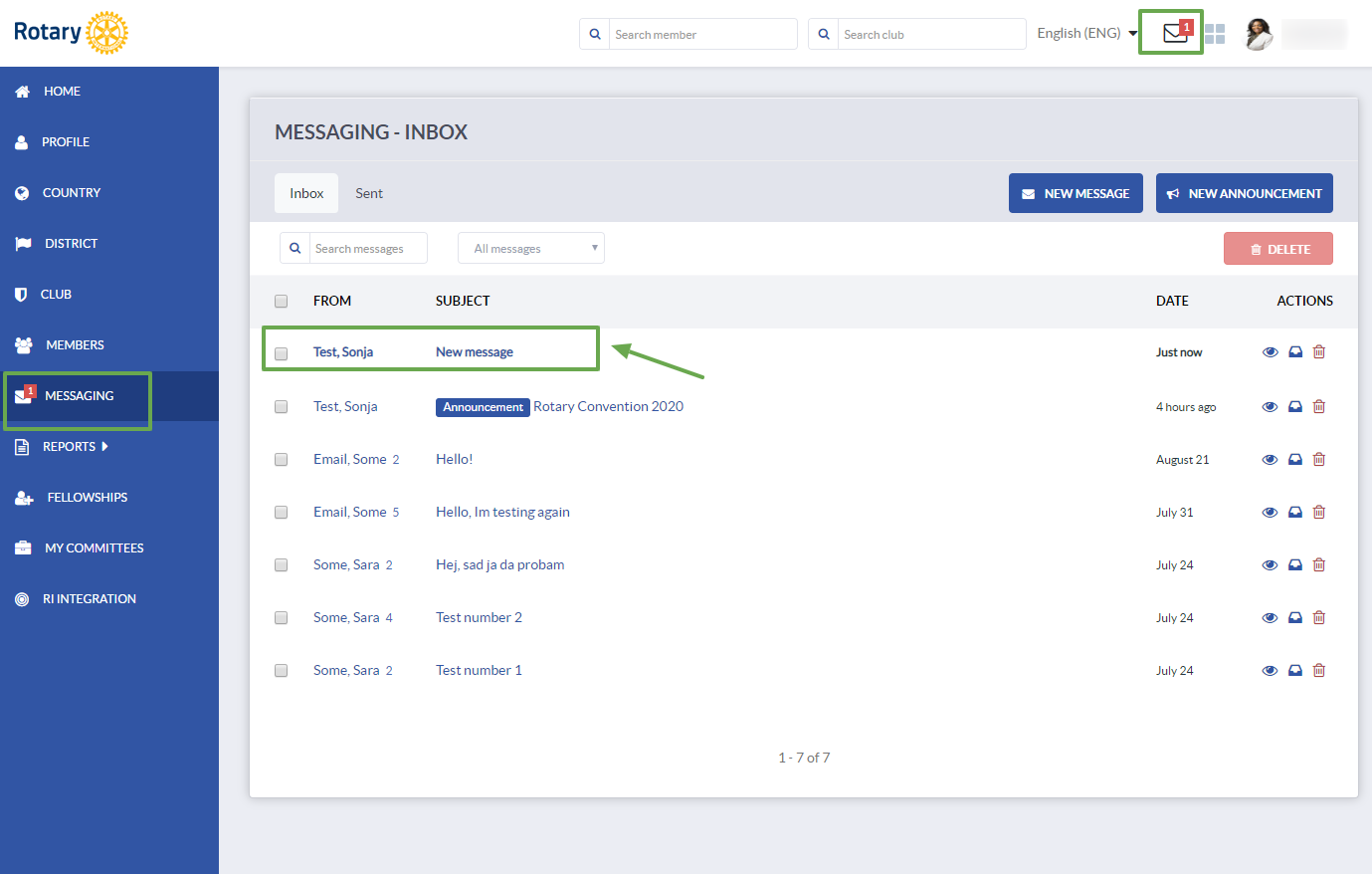This screenshot has width=1372, height=874.
Task: Click the RI Integration target icon
Action: pyautogui.click(x=22, y=599)
